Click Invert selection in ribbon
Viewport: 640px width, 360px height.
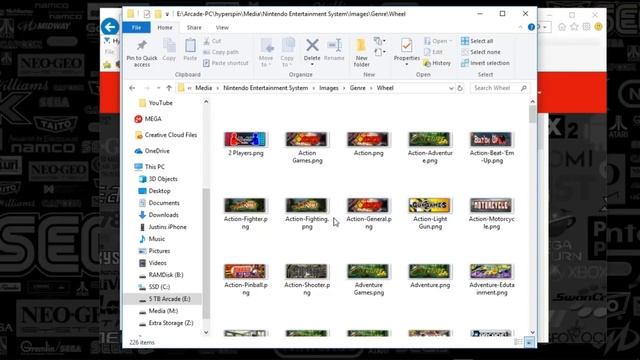(x=485, y=63)
